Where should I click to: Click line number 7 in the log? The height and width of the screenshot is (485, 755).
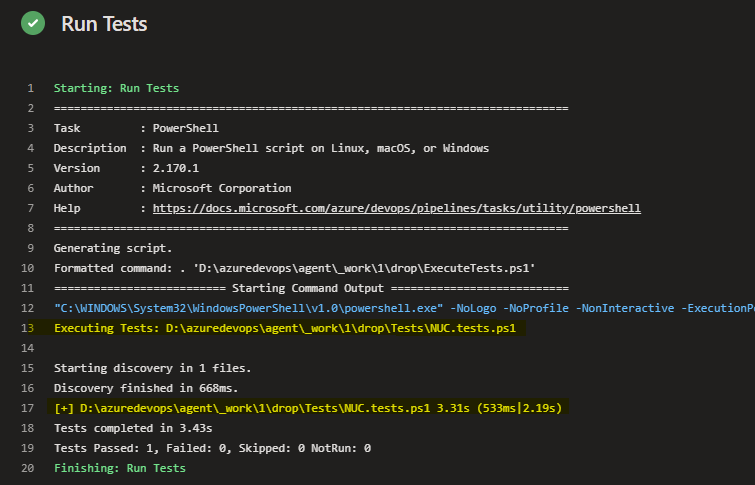pos(31,208)
